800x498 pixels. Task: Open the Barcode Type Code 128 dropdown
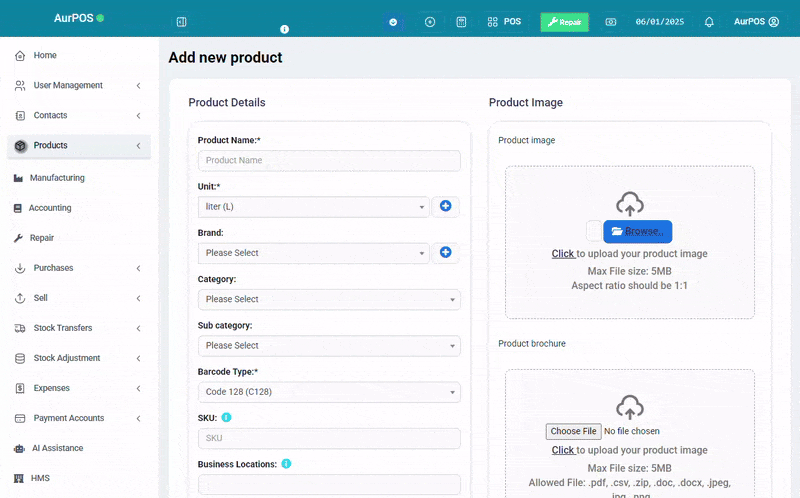[x=329, y=392]
